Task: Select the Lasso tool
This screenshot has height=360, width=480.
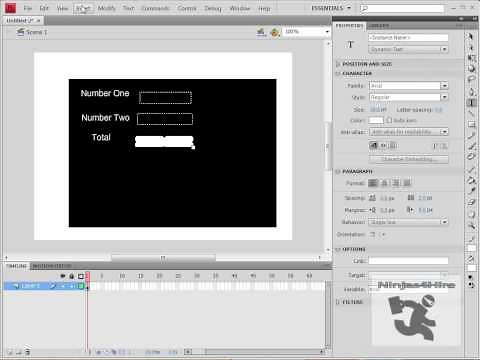Action: coord(471,79)
